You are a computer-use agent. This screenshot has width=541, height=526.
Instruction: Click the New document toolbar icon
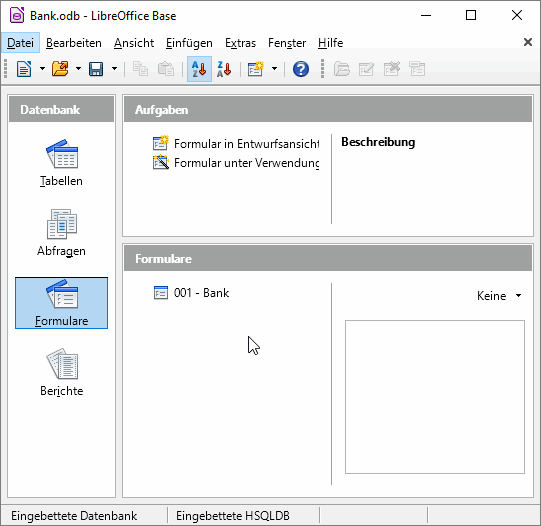24,69
